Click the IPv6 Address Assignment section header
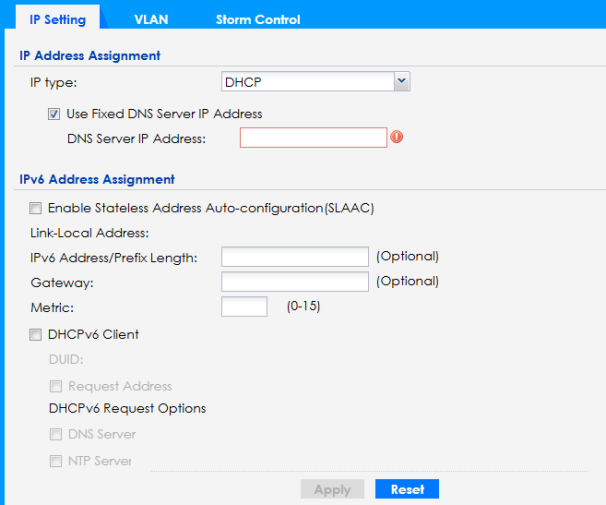 point(97,179)
